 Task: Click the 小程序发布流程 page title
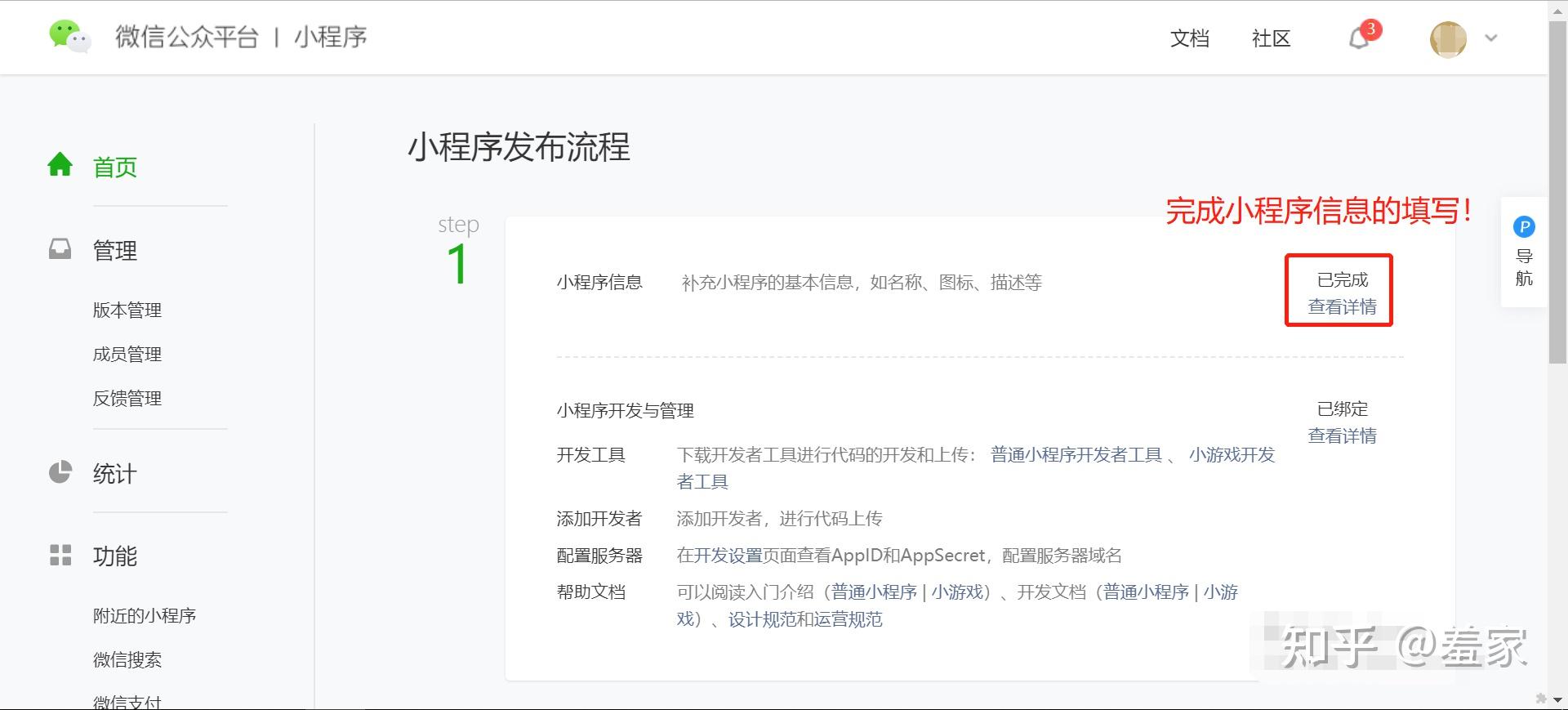coord(519,147)
